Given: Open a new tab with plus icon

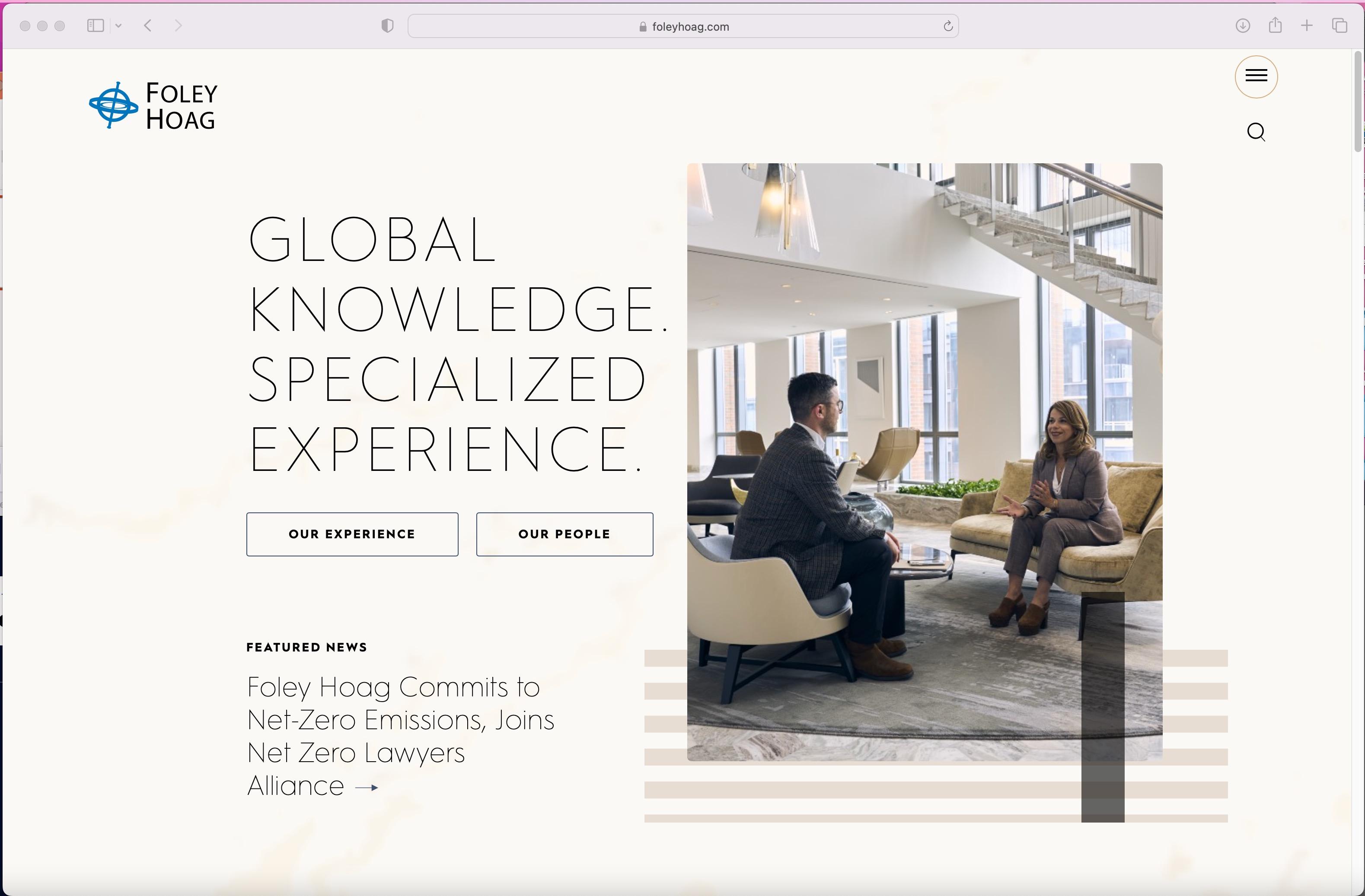Looking at the screenshot, I should (x=1307, y=26).
